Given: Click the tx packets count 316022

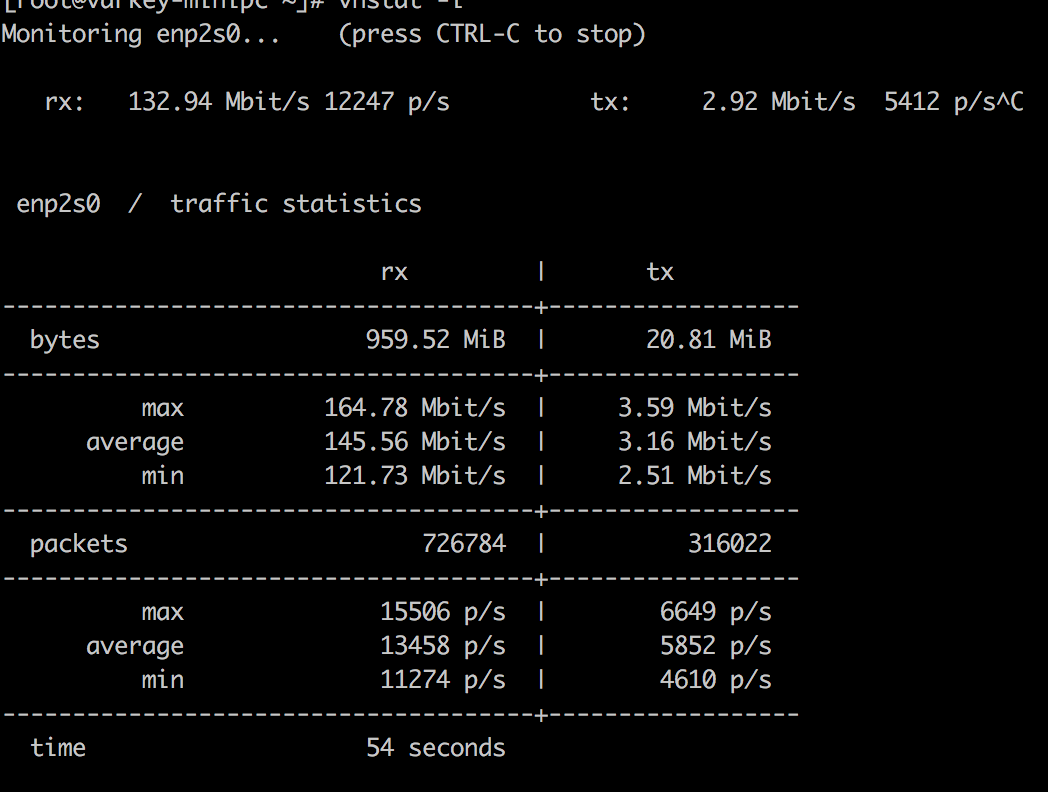Looking at the screenshot, I should pos(729,544).
